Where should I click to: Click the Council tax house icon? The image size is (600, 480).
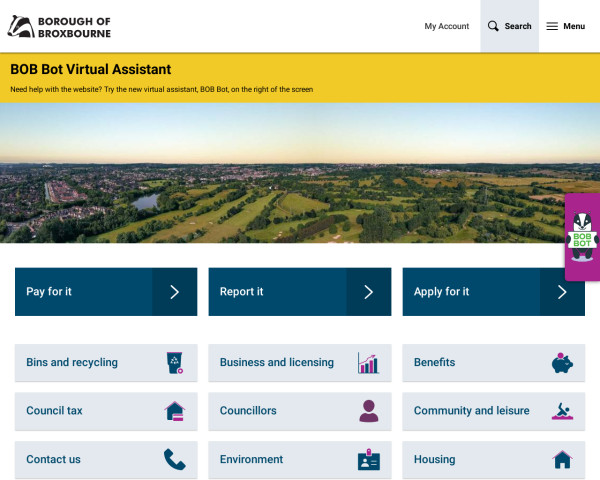[x=175, y=411]
